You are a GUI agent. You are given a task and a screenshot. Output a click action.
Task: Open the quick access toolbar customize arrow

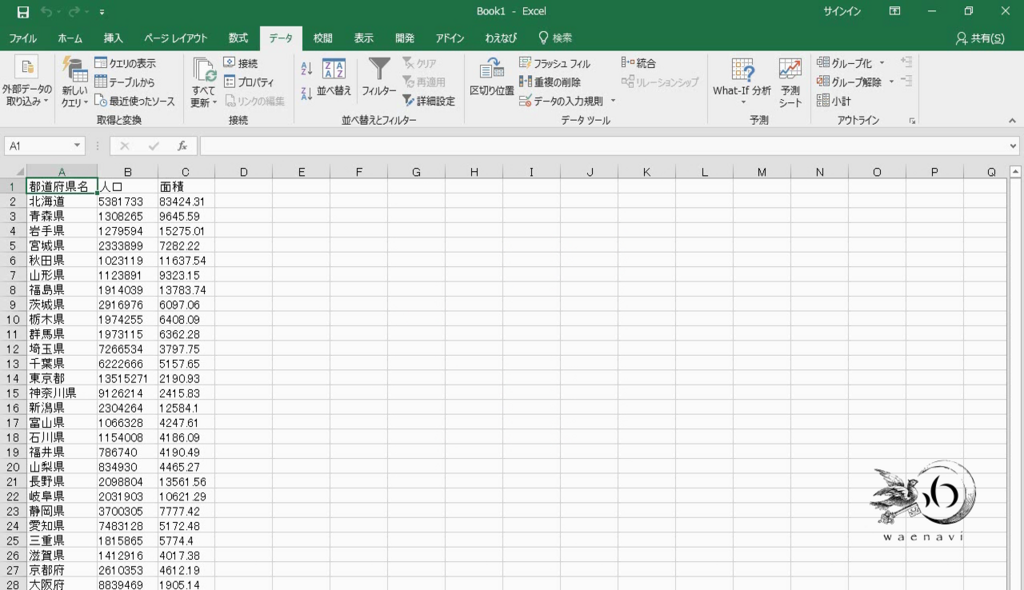pos(102,12)
